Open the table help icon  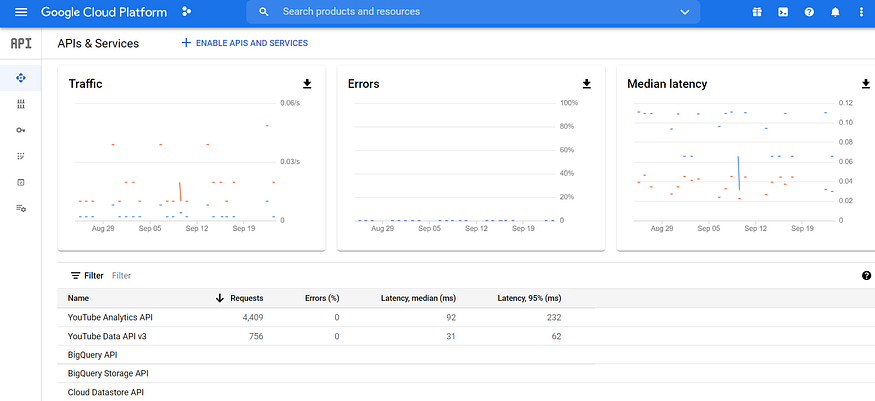(866, 275)
